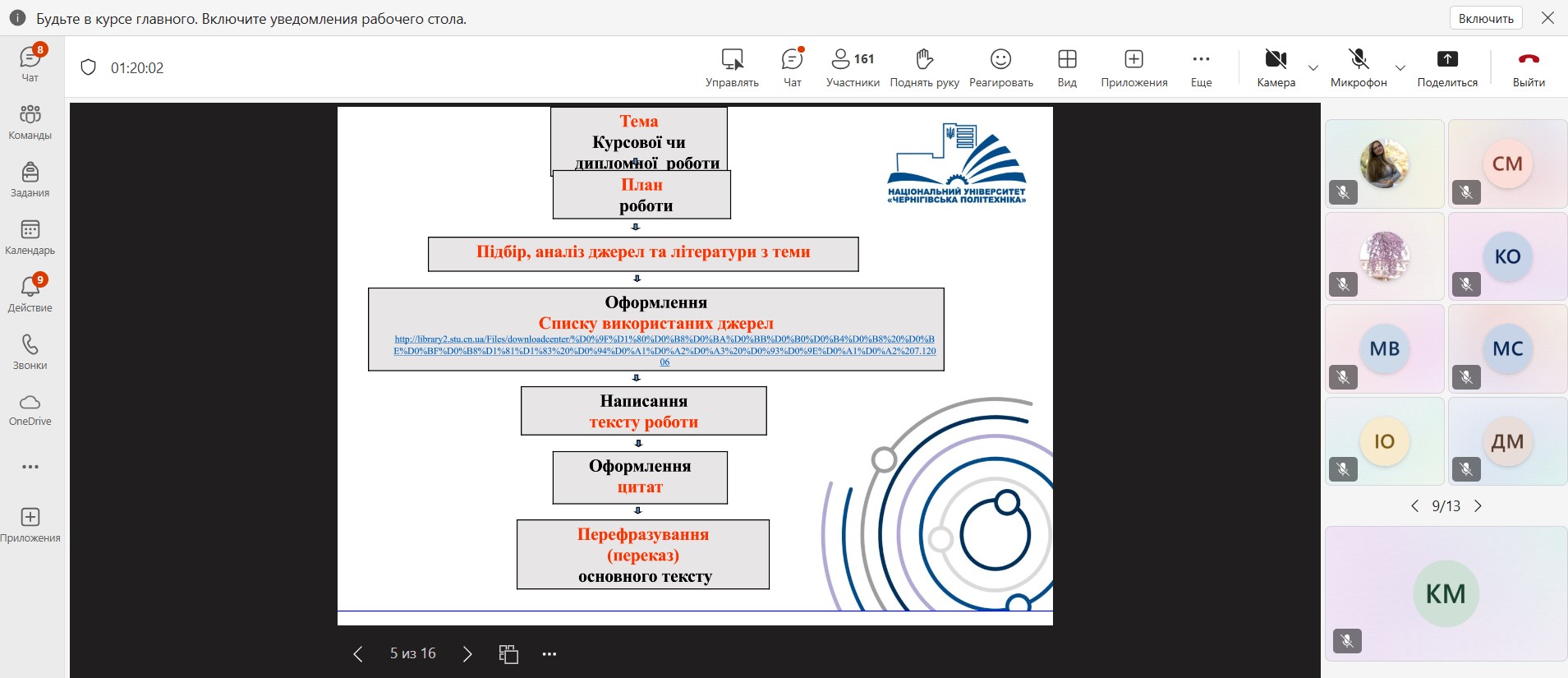The image size is (1568, 678).
Task: Open the library2.stu.cn.ua link on slide
Action: tap(664, 350)
